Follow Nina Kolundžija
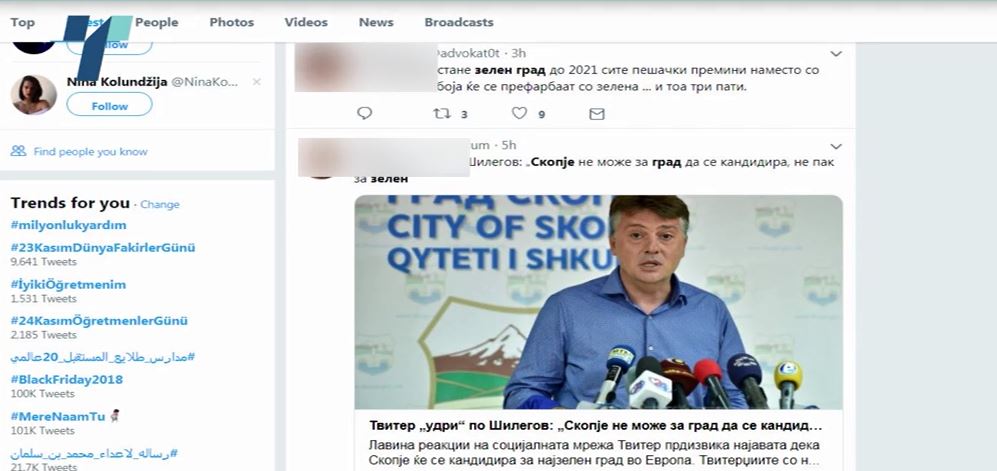This screenshot has width=997, height=471. click(x=109, y=104)
